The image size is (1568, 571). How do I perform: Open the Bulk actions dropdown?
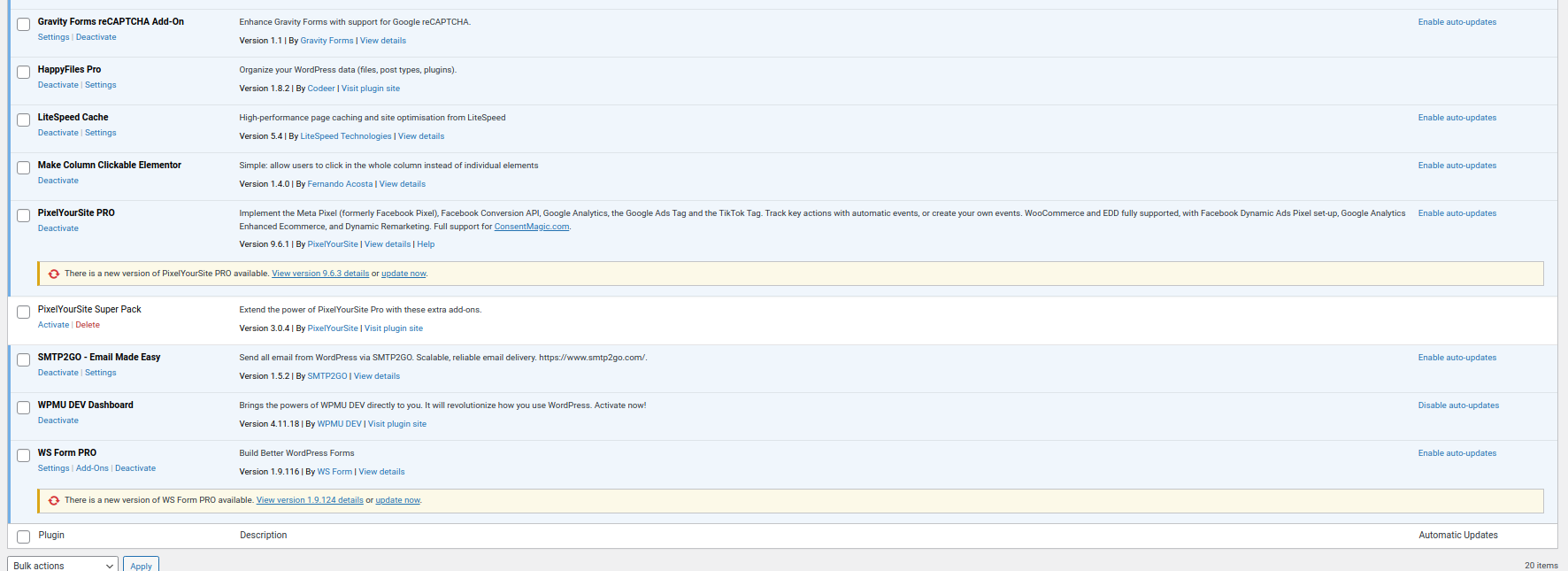click(x=63, y=565)
